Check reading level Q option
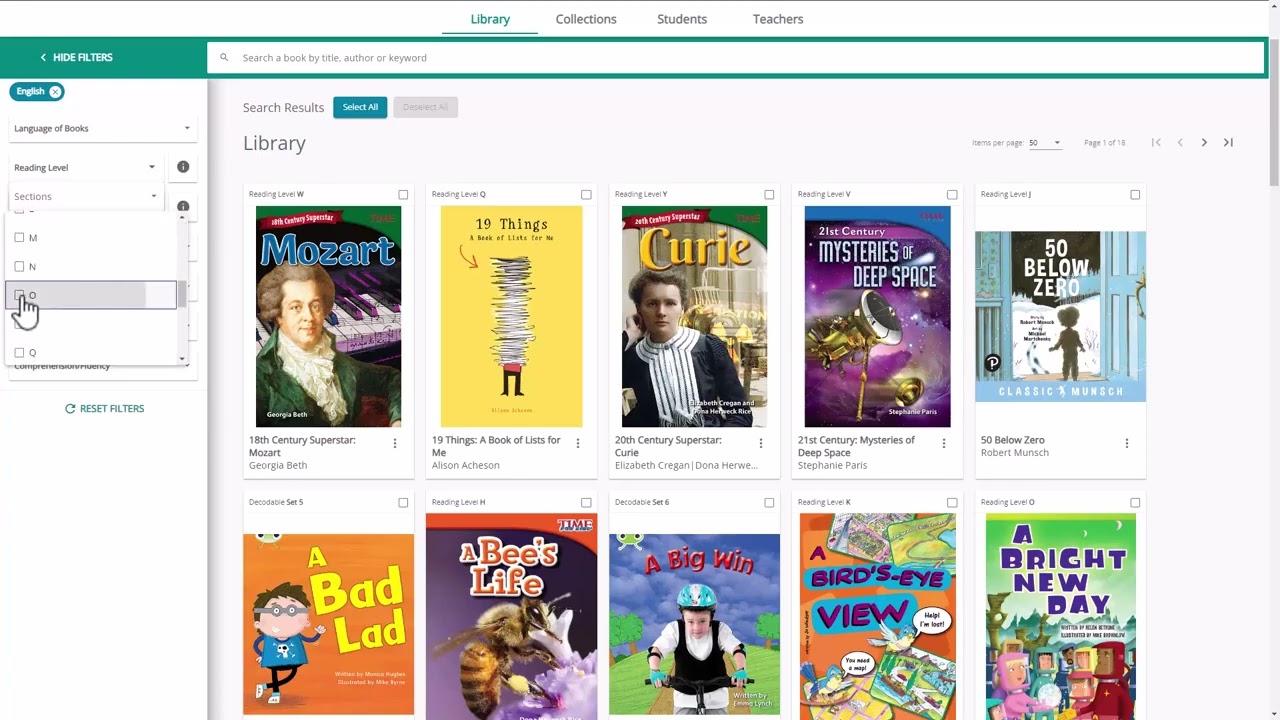 [x=19, y=353]
